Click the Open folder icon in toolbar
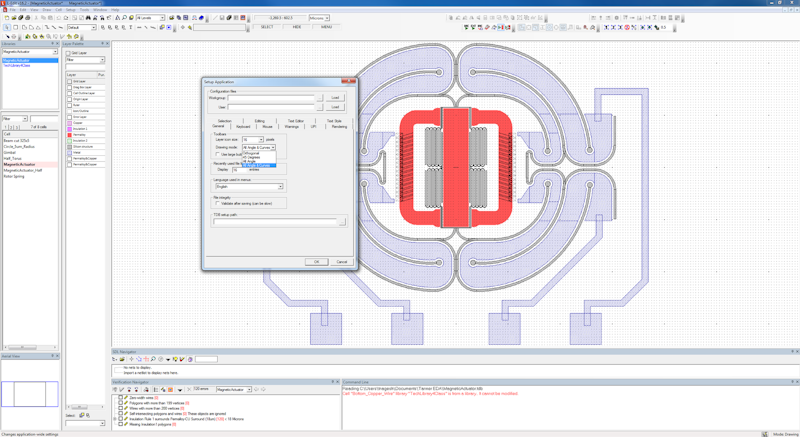This screenshot has width=800, height=437. tap(13, 18)
